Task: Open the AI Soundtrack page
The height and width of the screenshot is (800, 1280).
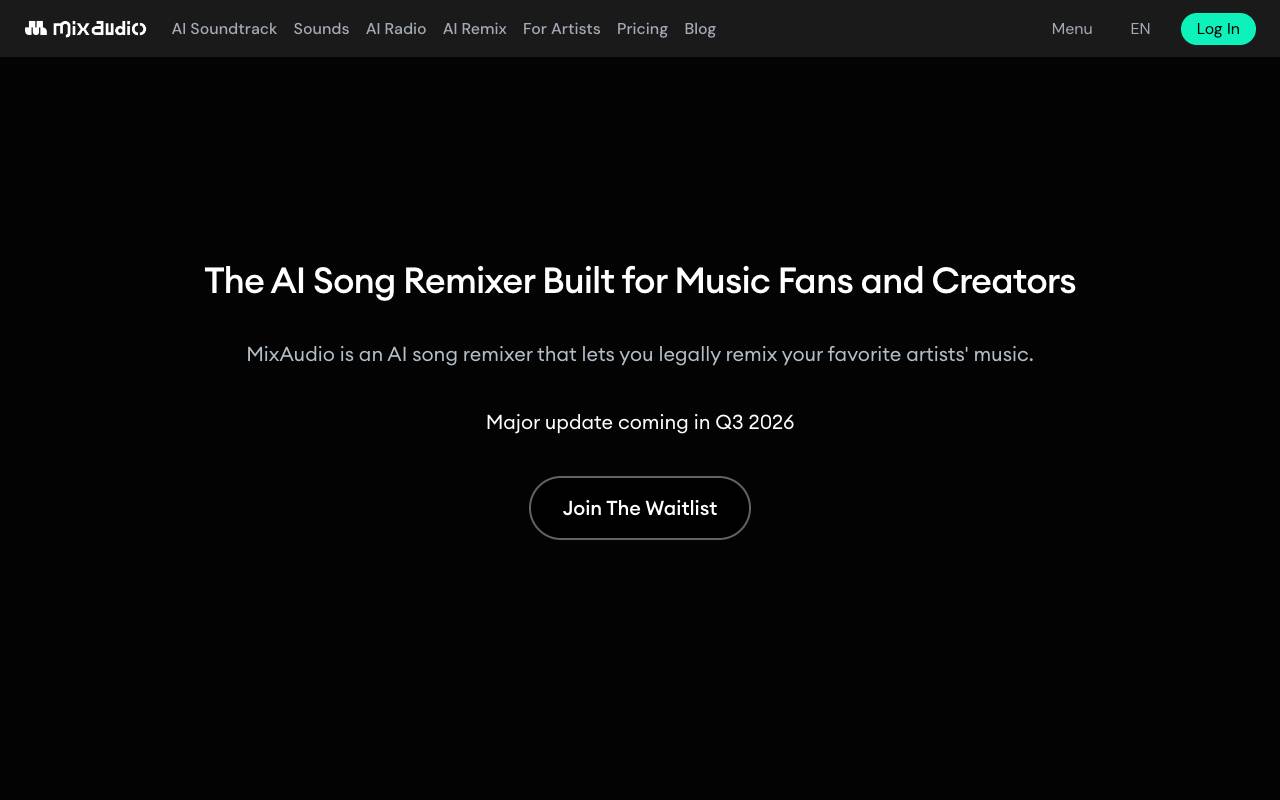Action: [x=224, y=28]
